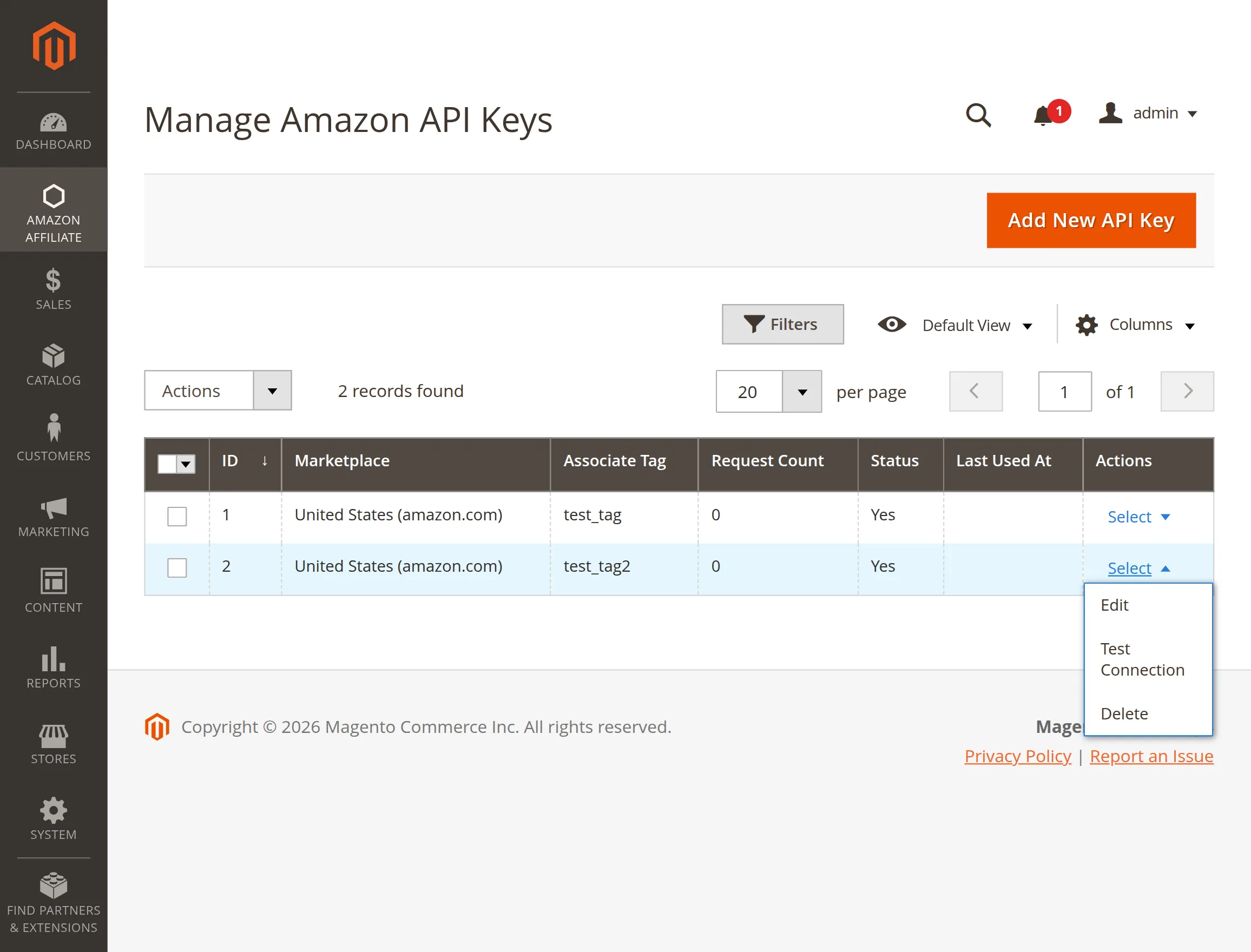The image size is (1251, 952).
Task: Click the admin user avatar icon
Action: [x=1110, y=113]
